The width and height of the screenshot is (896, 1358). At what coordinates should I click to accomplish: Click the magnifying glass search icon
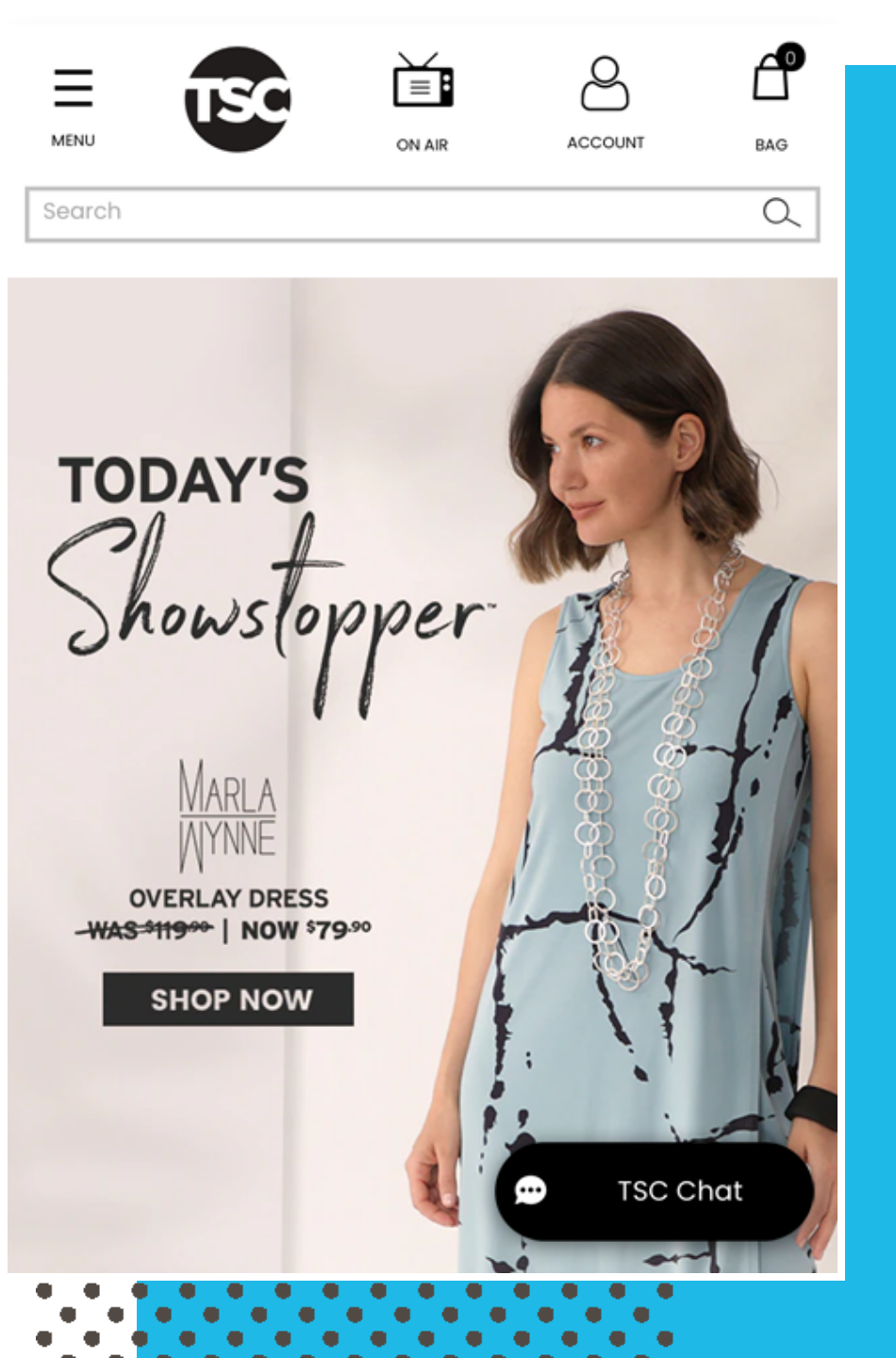(781, 213)
